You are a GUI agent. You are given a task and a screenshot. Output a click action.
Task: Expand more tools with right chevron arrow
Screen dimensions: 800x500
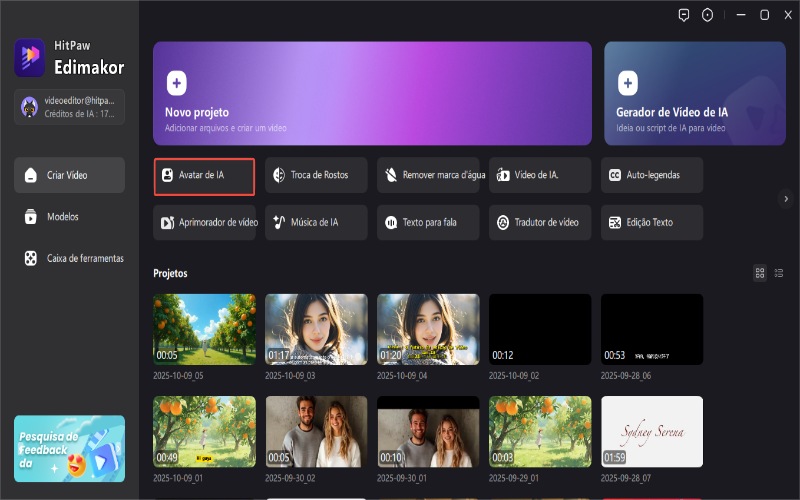786,199
